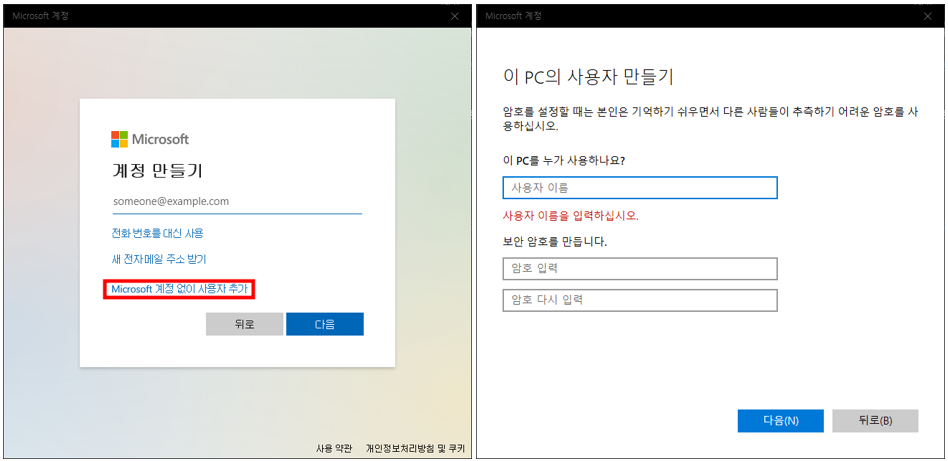This screenshot has width=948, height=461.
Task: Click the email address field someone@example.com
Action: click(x=237, y=202)
